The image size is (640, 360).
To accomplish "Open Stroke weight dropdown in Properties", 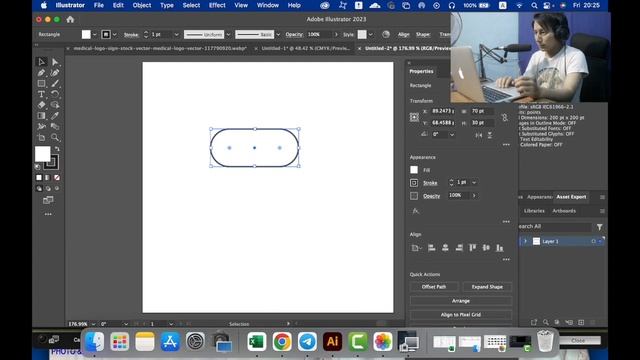I will [x=474, y=182].
